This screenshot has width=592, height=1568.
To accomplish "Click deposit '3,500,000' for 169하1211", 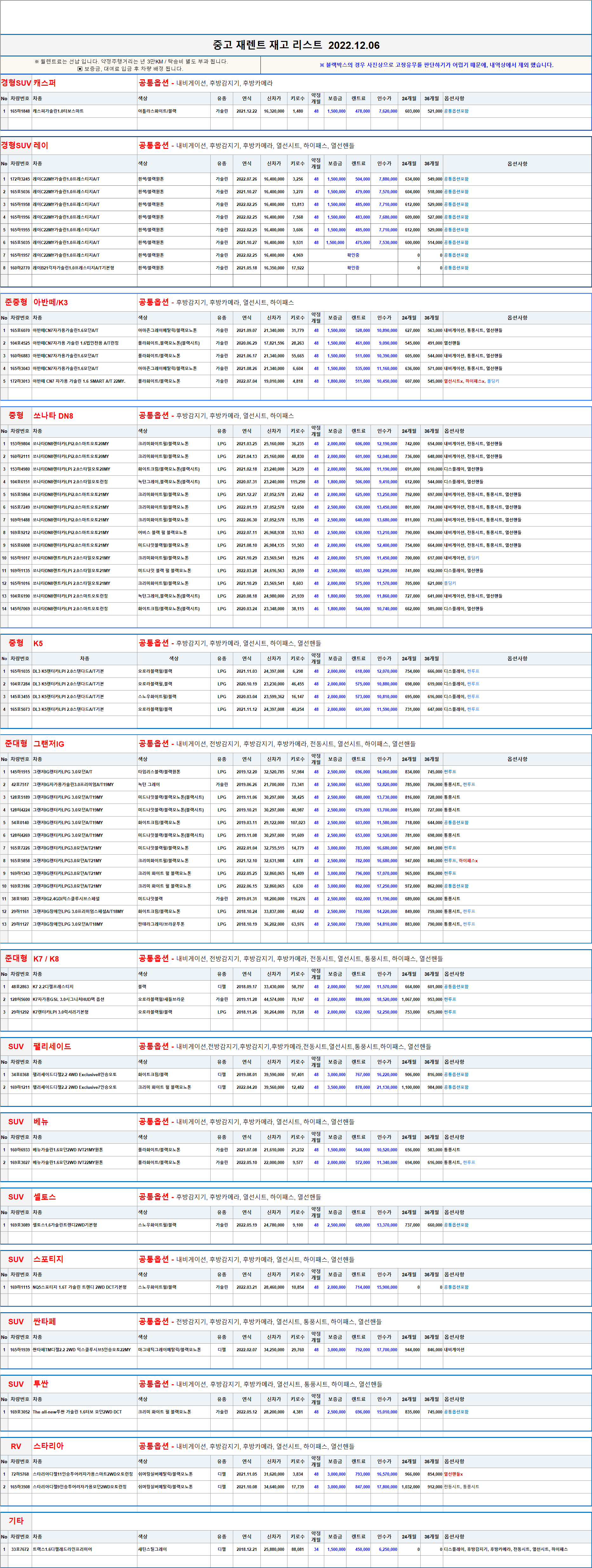I will (337, 1087).
